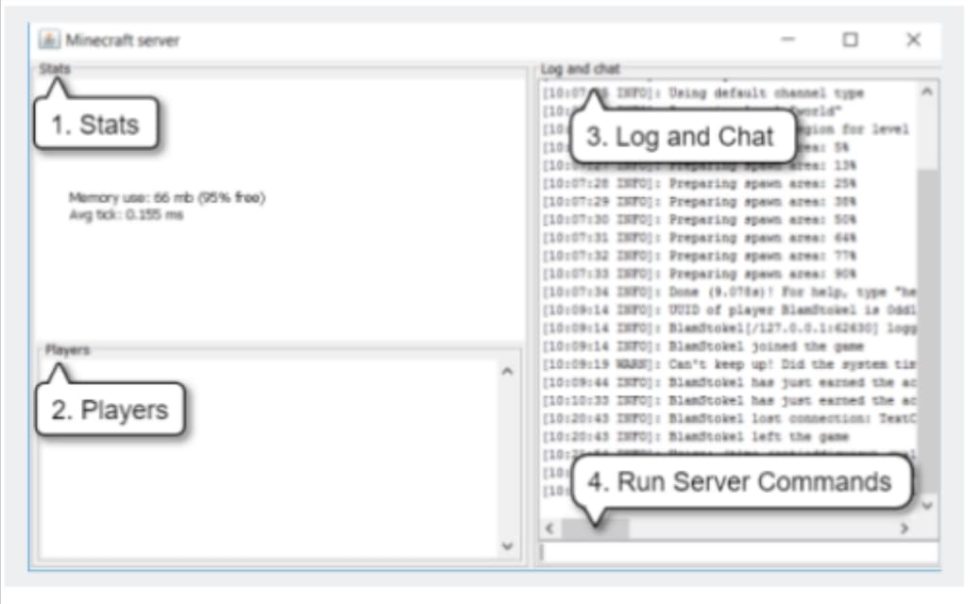Click the Players list scroll-up arrow
Image resolution: width=980 pixels, height=604 pixels.
508,371
